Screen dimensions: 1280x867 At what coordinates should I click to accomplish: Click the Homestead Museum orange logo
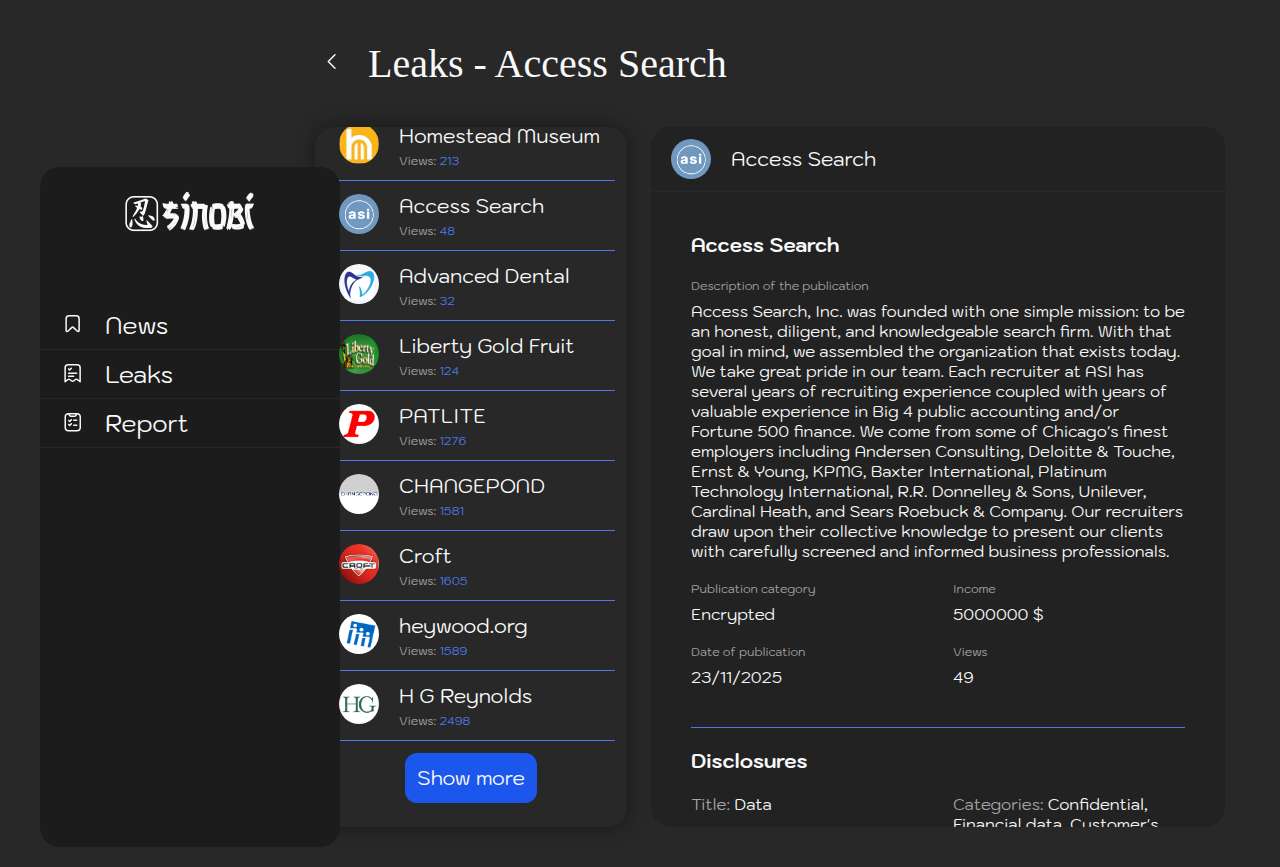coord(359,144)
